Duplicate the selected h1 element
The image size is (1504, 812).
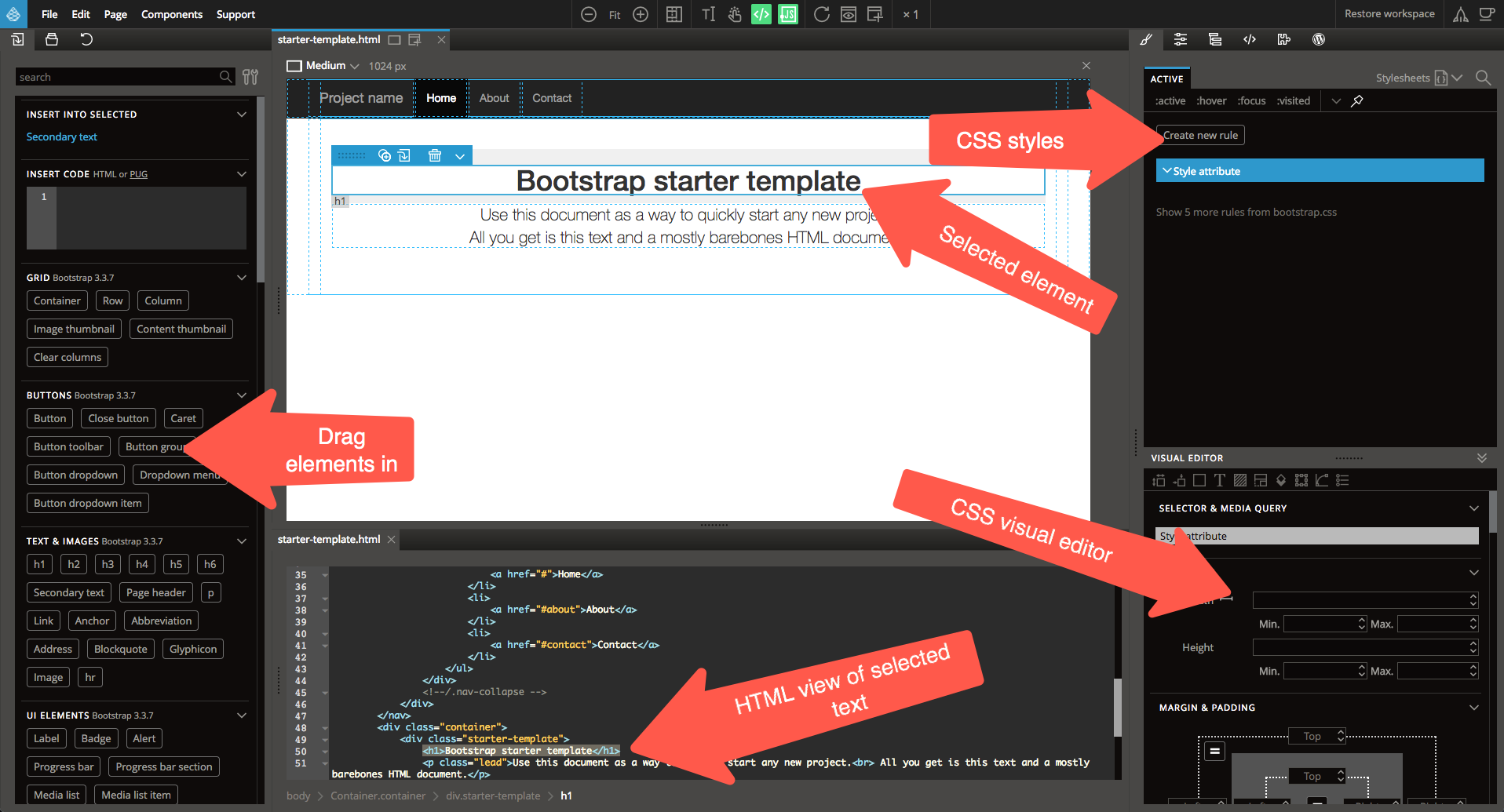(x=385, y=155)
